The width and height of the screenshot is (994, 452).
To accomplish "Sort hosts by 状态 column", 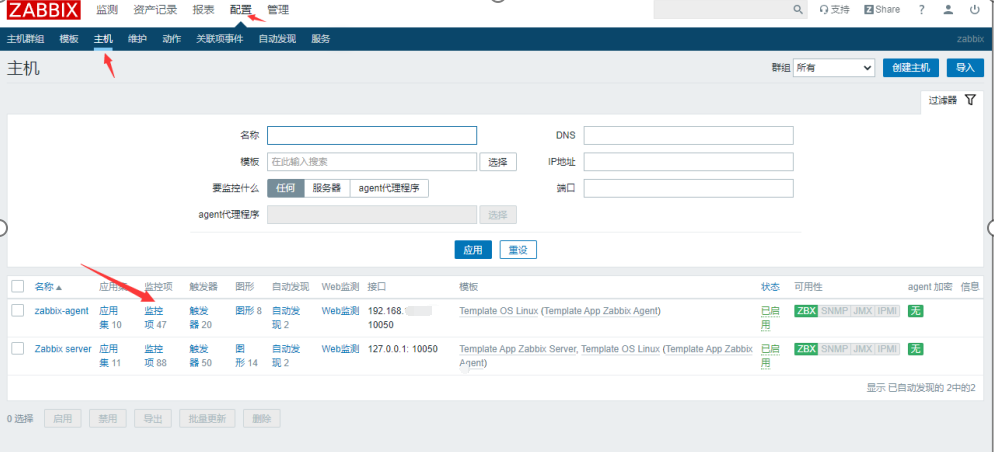I will click(770, 287).
